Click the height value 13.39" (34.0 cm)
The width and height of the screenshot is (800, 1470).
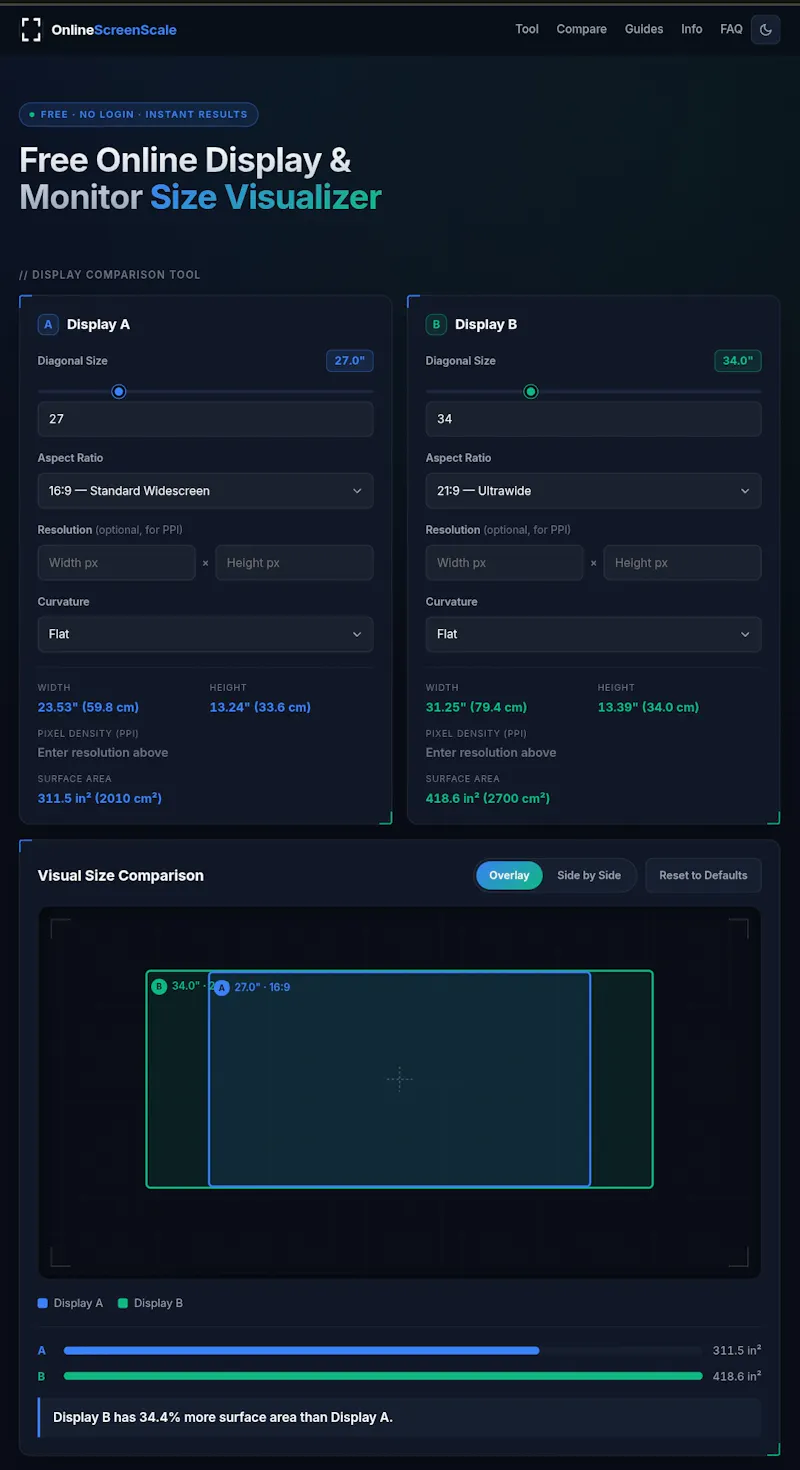(648, 707)
